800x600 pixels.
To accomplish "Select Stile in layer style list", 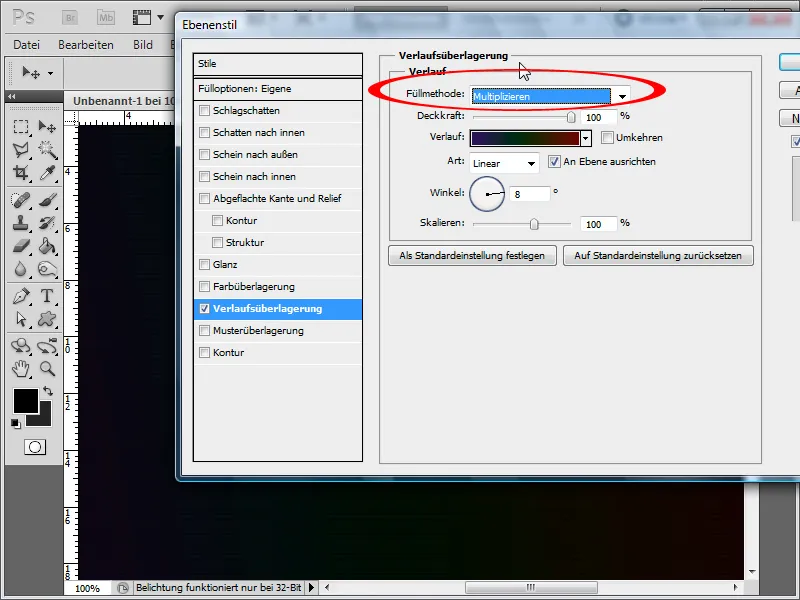I will 278,64.
